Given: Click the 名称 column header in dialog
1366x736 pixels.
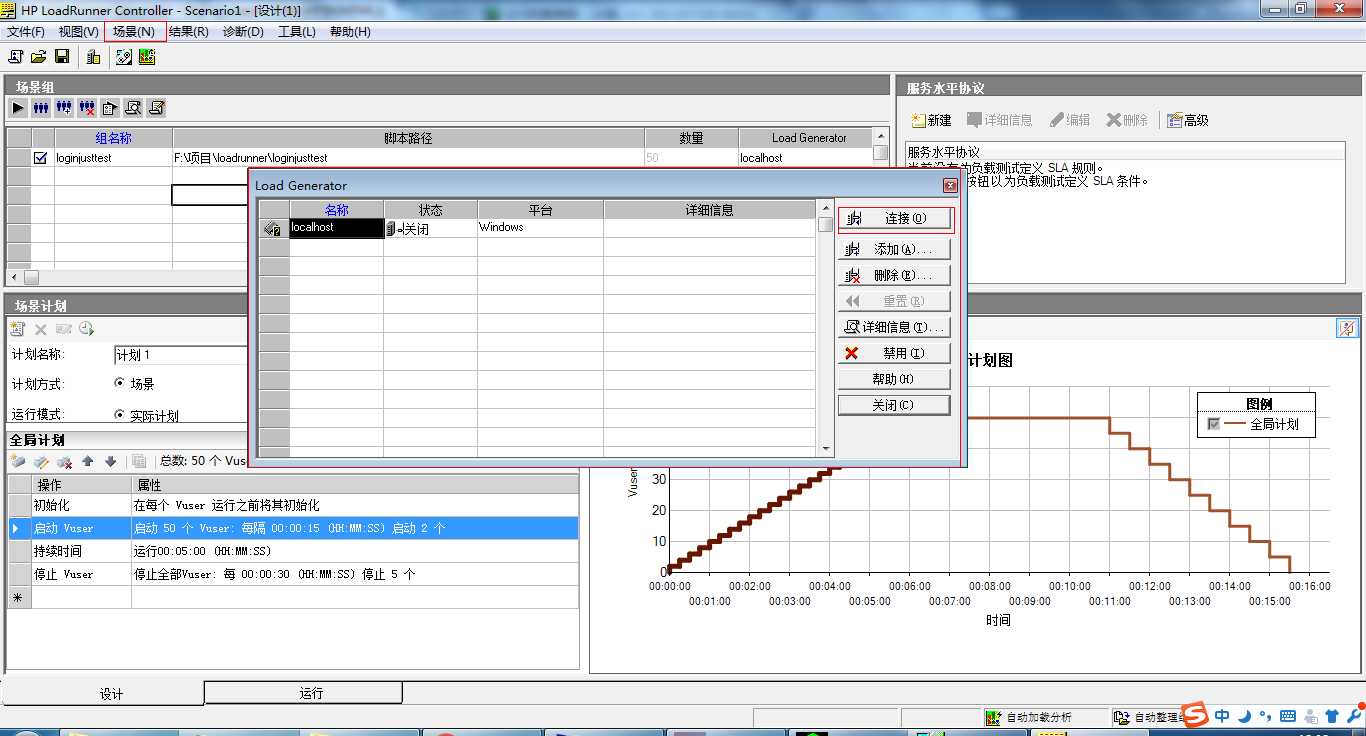Looking at the screenshot, I should click(x=336, y=210).
